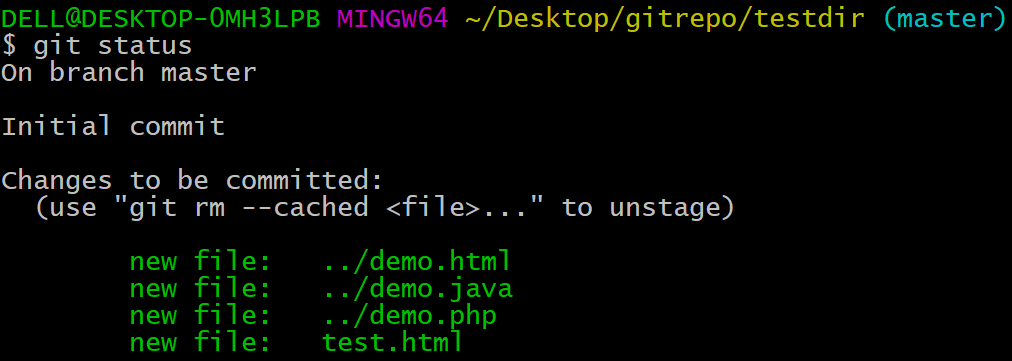Click the ../demo.html file name
1012x361 pixels.
[417, 262]
